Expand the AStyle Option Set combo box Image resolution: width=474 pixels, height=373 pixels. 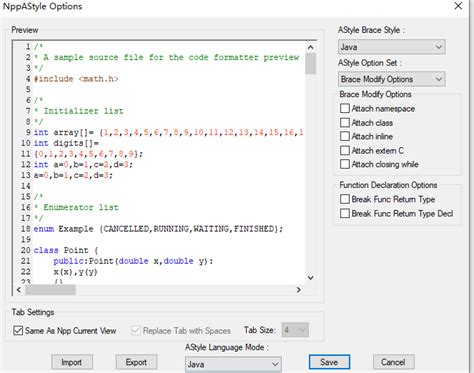(x=392, y=79)
